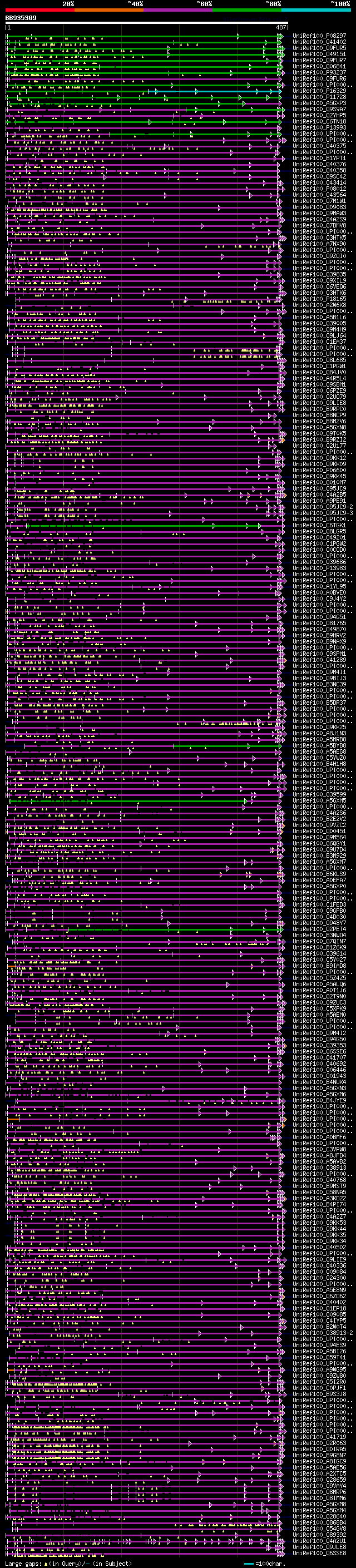Click the UniRef100_Q9S9A7 label
This screenshot has height=1568, width=356.
coord(319,110)
